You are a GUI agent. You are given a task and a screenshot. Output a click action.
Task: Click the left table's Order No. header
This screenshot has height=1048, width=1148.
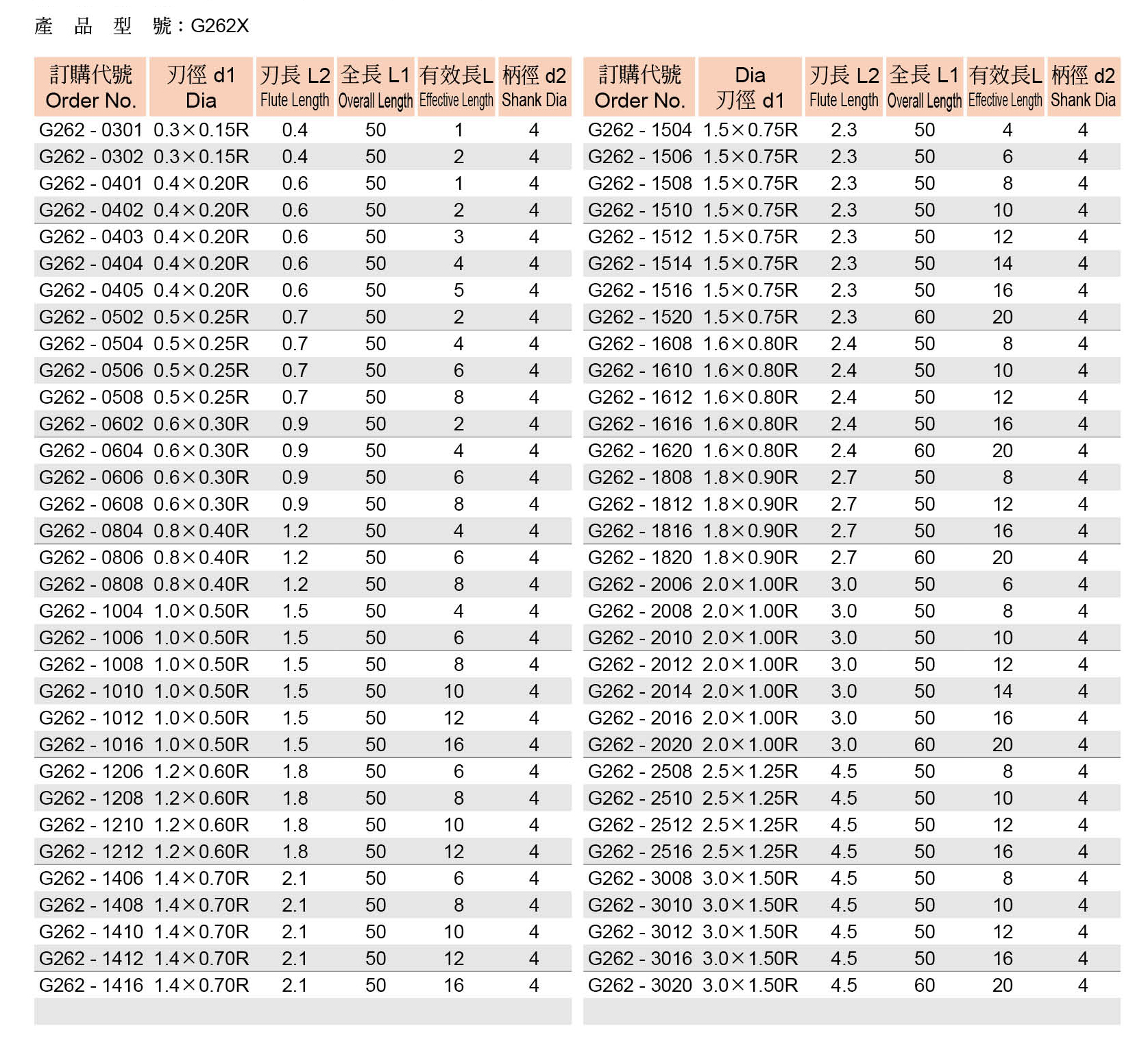pos(90,87)
